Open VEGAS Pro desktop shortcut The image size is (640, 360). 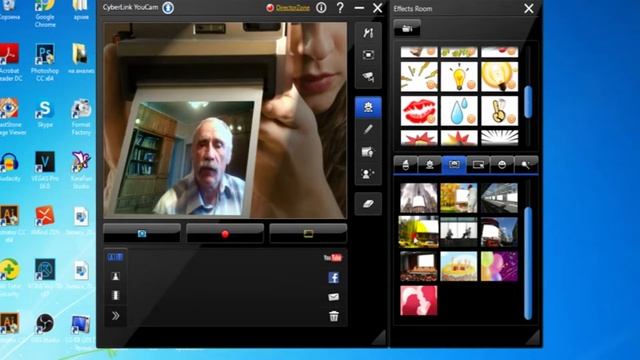(x=45, y=170)
